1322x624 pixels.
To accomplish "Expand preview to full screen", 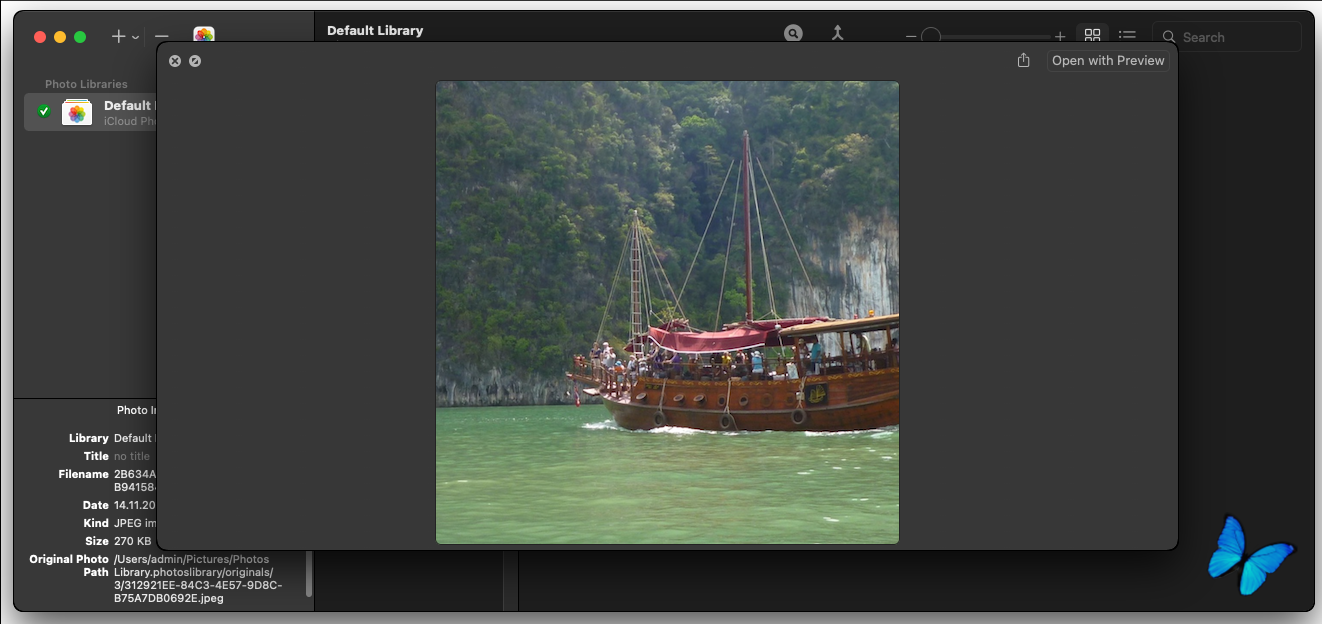I will 195,61.
